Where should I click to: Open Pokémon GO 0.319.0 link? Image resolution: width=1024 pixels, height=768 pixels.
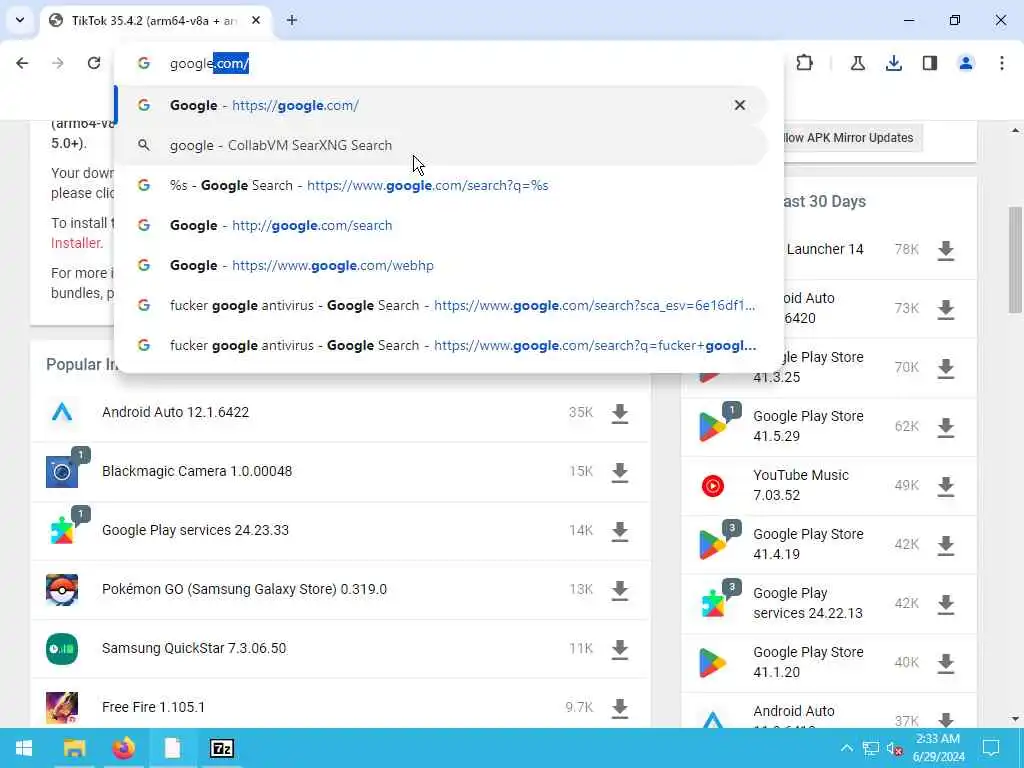[x=244, y=589]
